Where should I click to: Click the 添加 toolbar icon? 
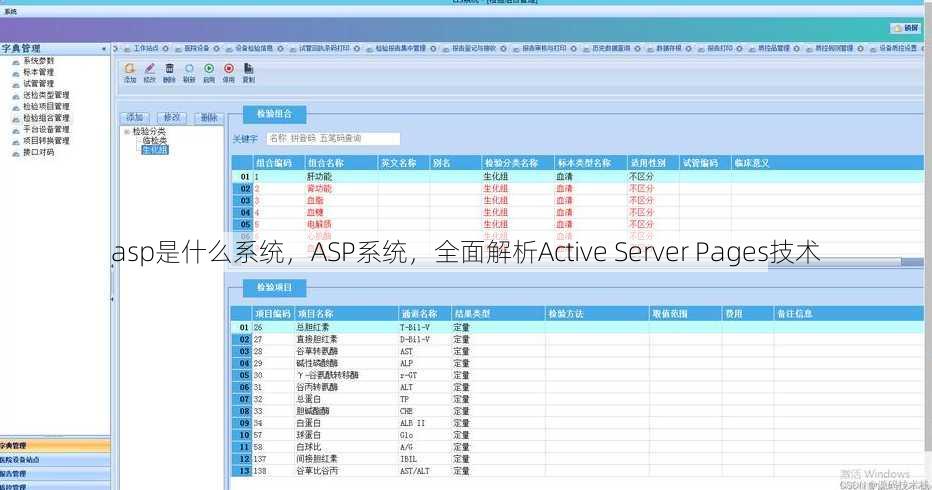tap(130, 73)
